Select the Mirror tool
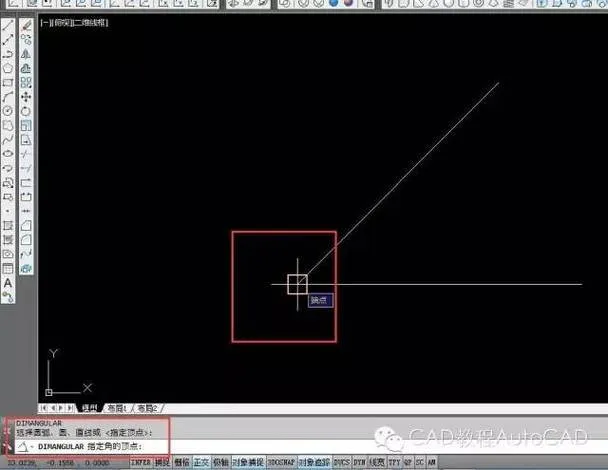The height and width of the screenshot is (470, 608). [26, 54]
